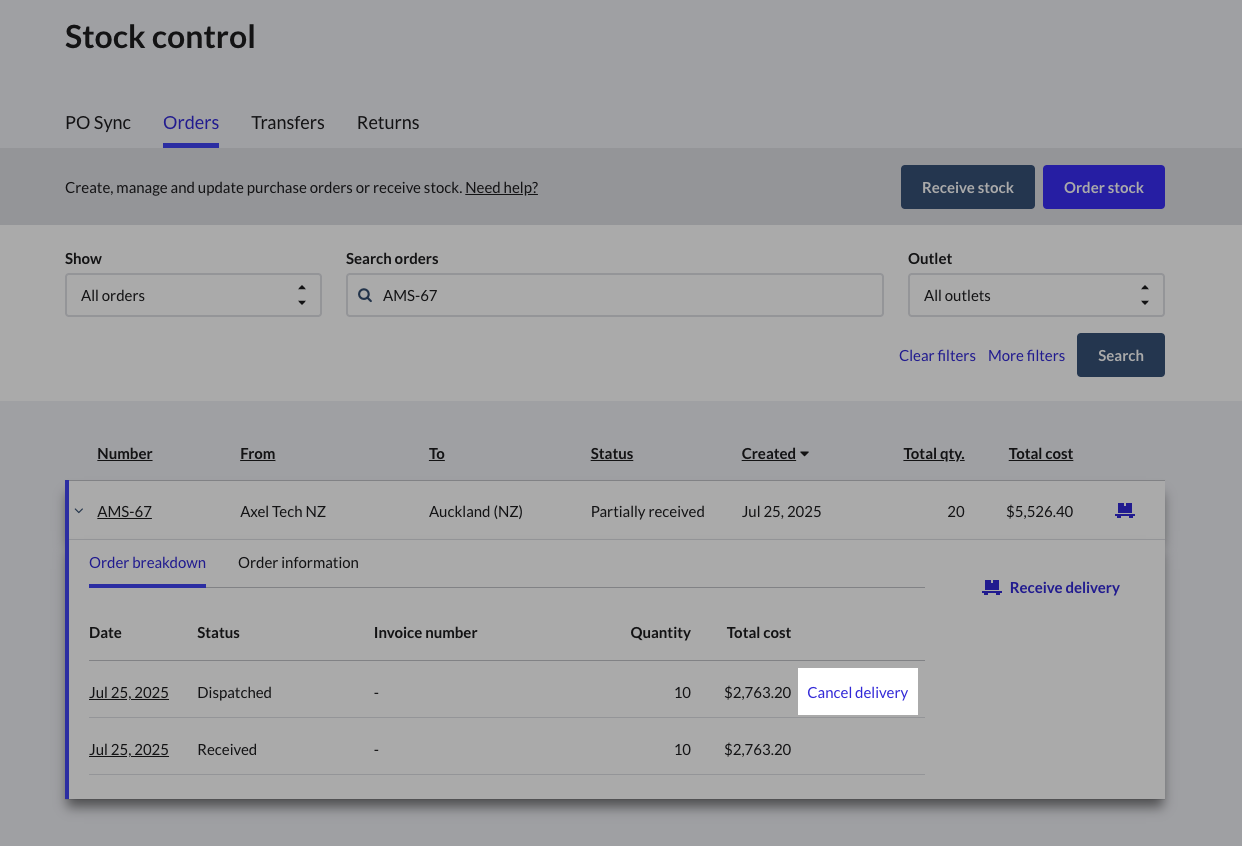Open the Need help? link
Image resolution: width=1242 pixels, height=846 pixels.
tap(501, 188)
